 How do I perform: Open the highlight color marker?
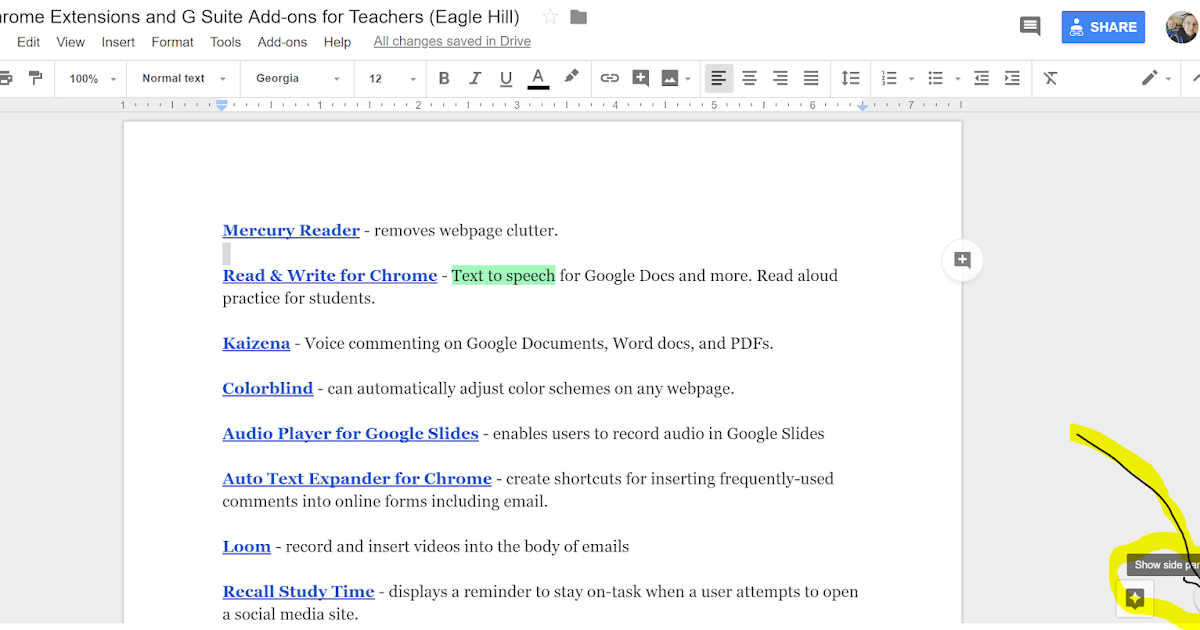[x=571, y=77]
